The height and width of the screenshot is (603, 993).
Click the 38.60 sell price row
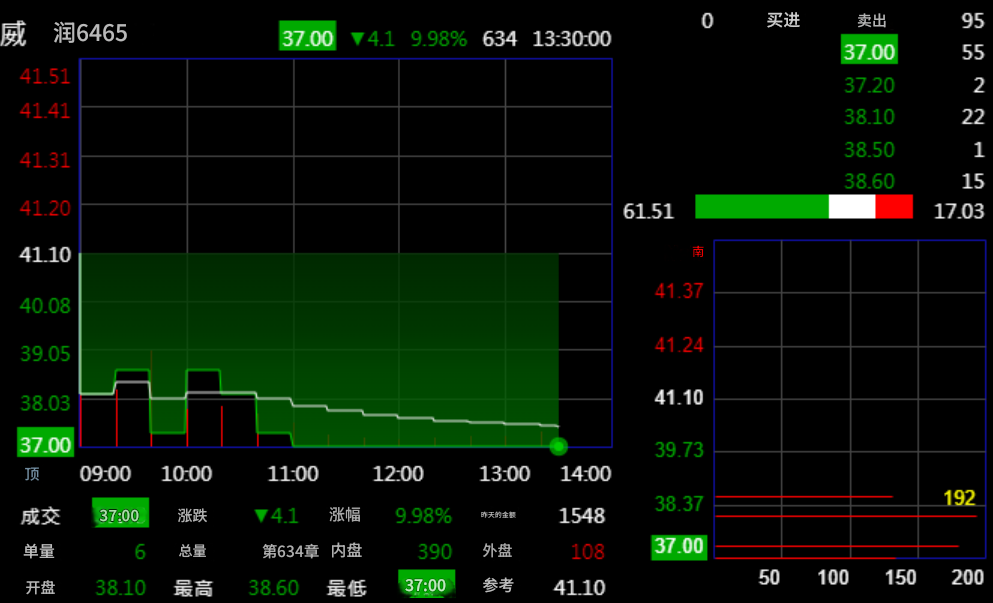coord(869,181)
